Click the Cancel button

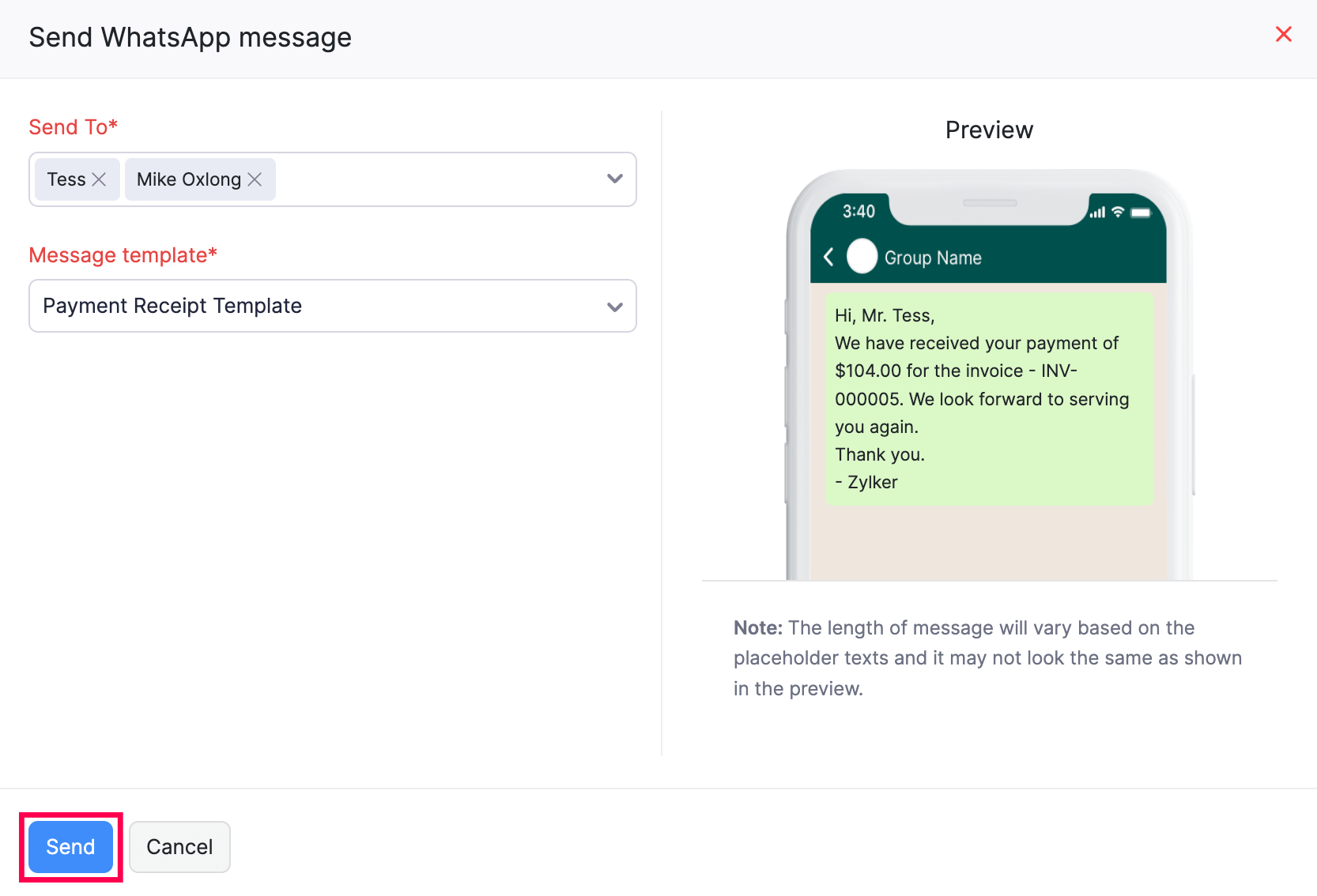(x=179, y=846)
